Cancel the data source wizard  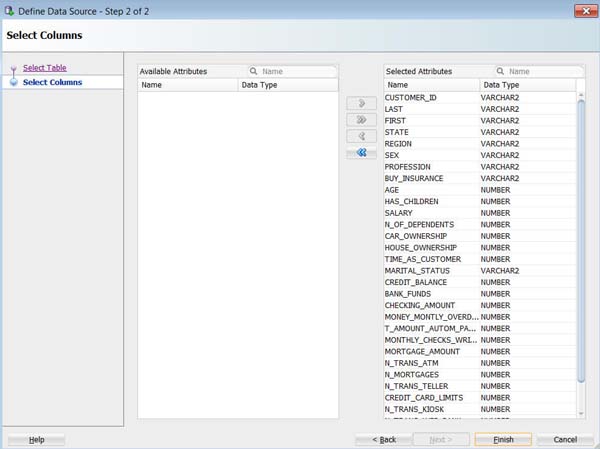tap(565, 440)
